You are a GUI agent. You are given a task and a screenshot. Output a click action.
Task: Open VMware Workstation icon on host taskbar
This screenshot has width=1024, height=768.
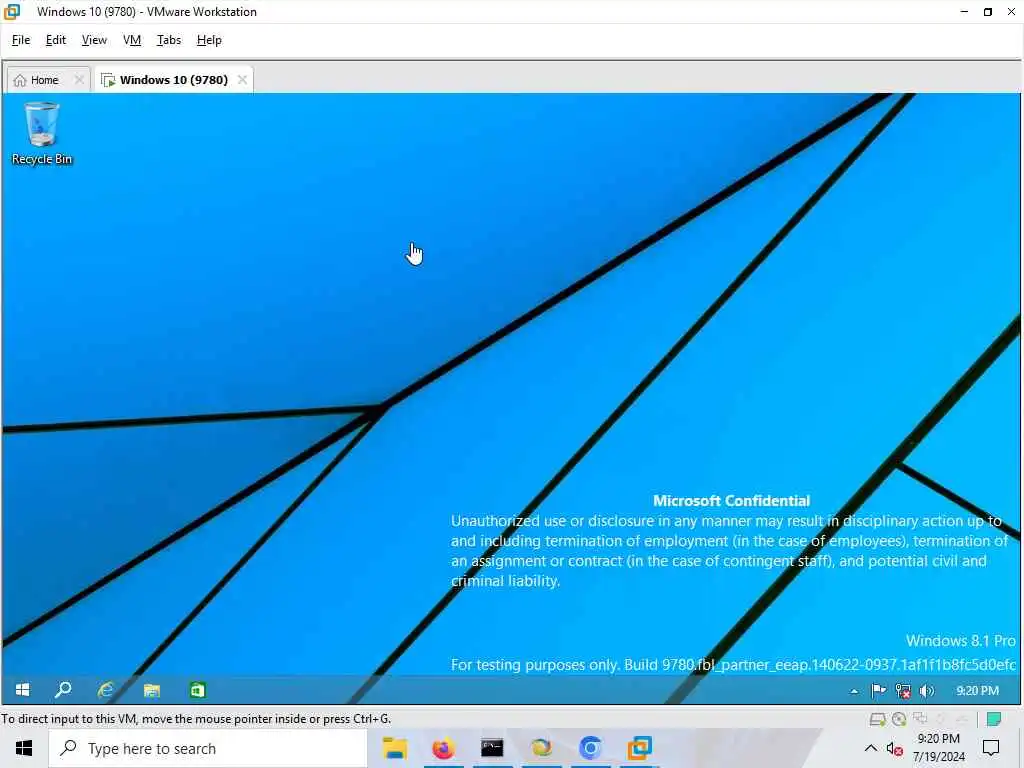coord(639,748)
